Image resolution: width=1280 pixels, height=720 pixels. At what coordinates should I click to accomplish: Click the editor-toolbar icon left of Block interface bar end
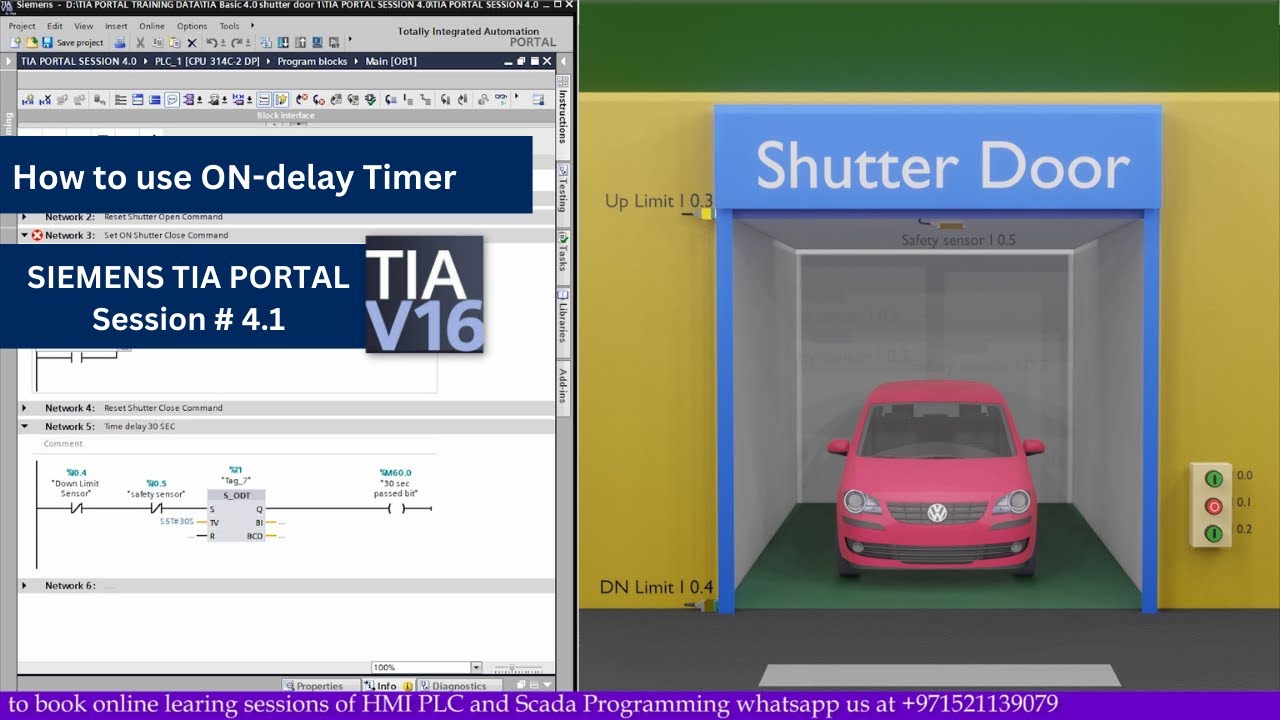point(538,99)
